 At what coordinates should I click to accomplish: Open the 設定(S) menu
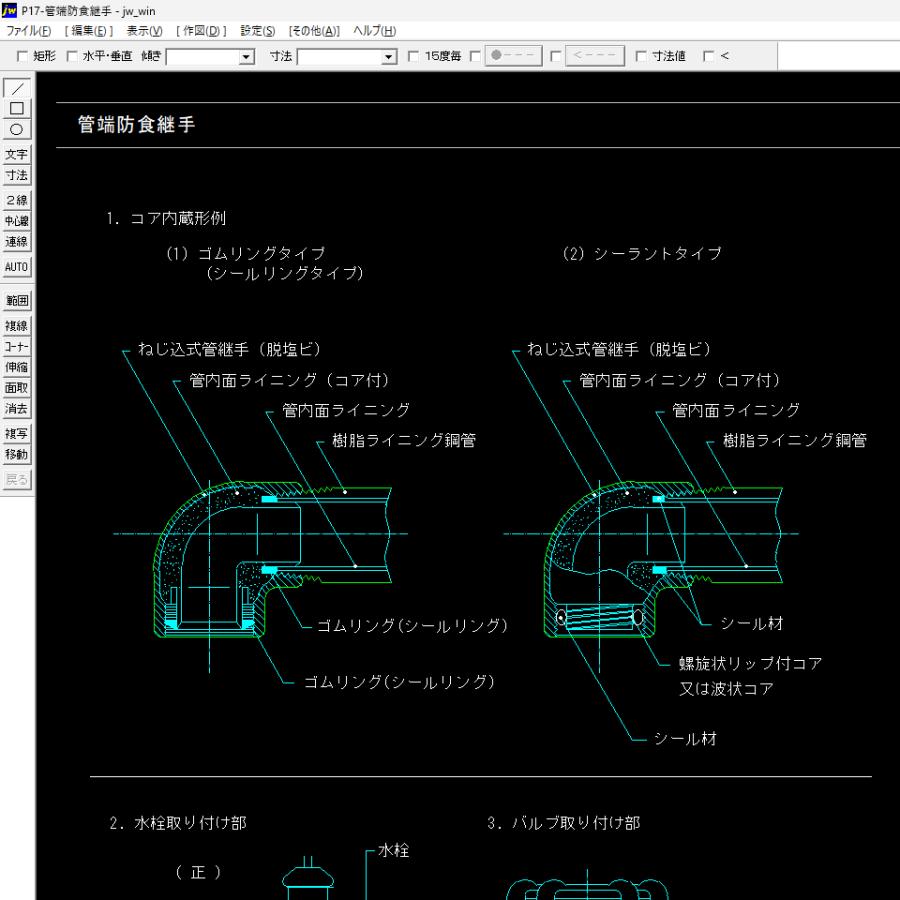257,31
